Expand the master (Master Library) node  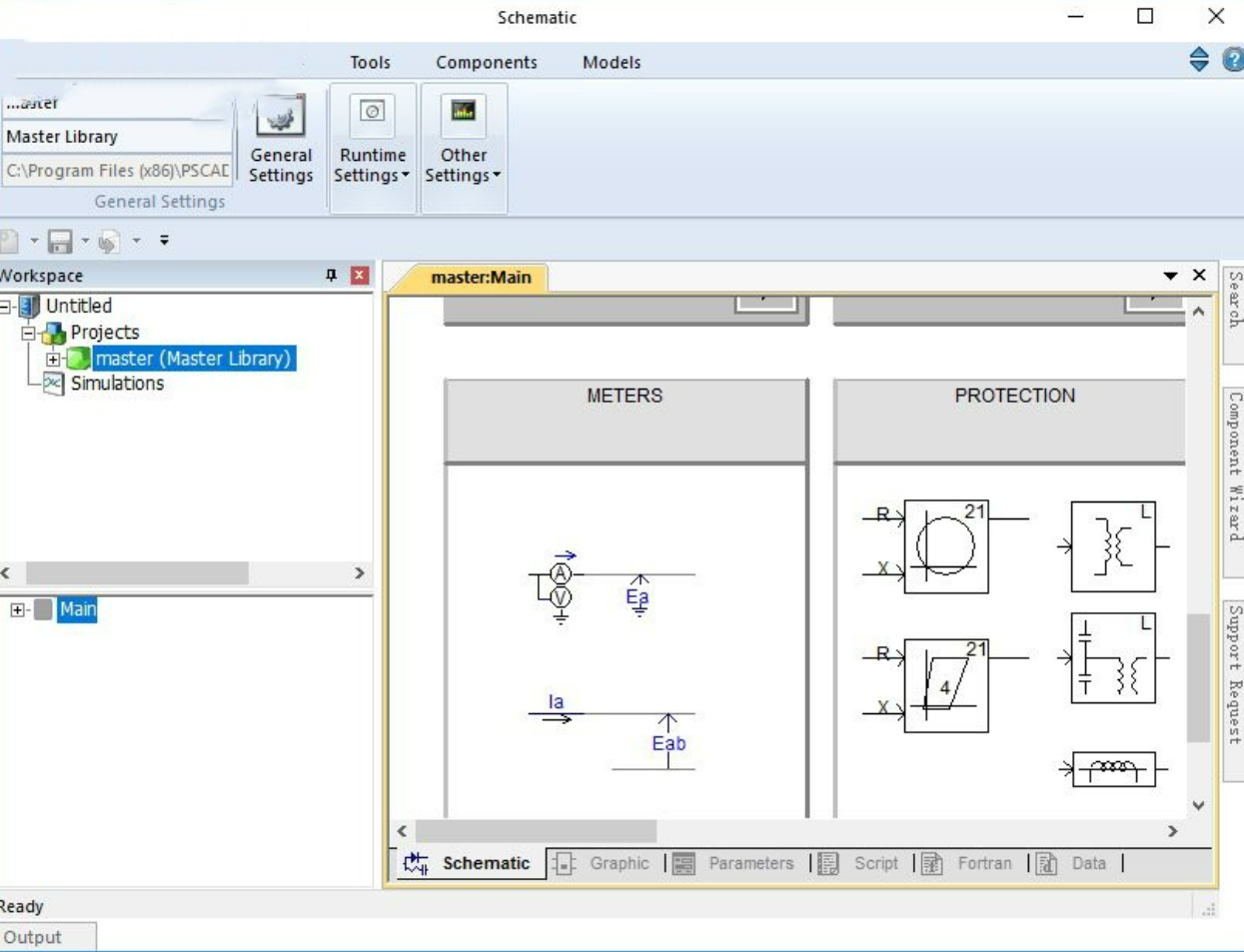pos(53,359)
